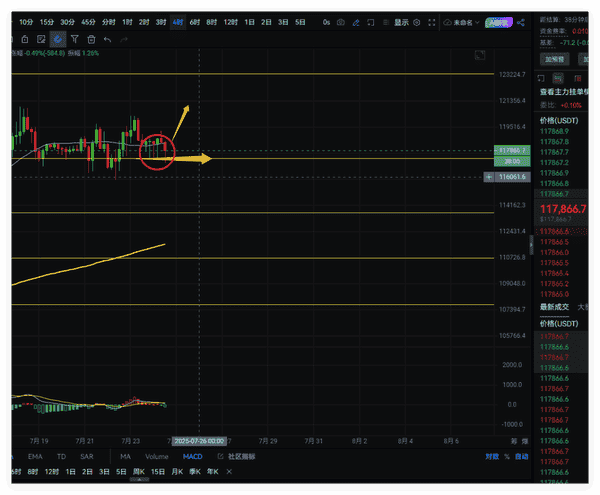This screenshot has height=495, width=600.
Task: Open the camera screenshot tool
Action: [342, 22]
